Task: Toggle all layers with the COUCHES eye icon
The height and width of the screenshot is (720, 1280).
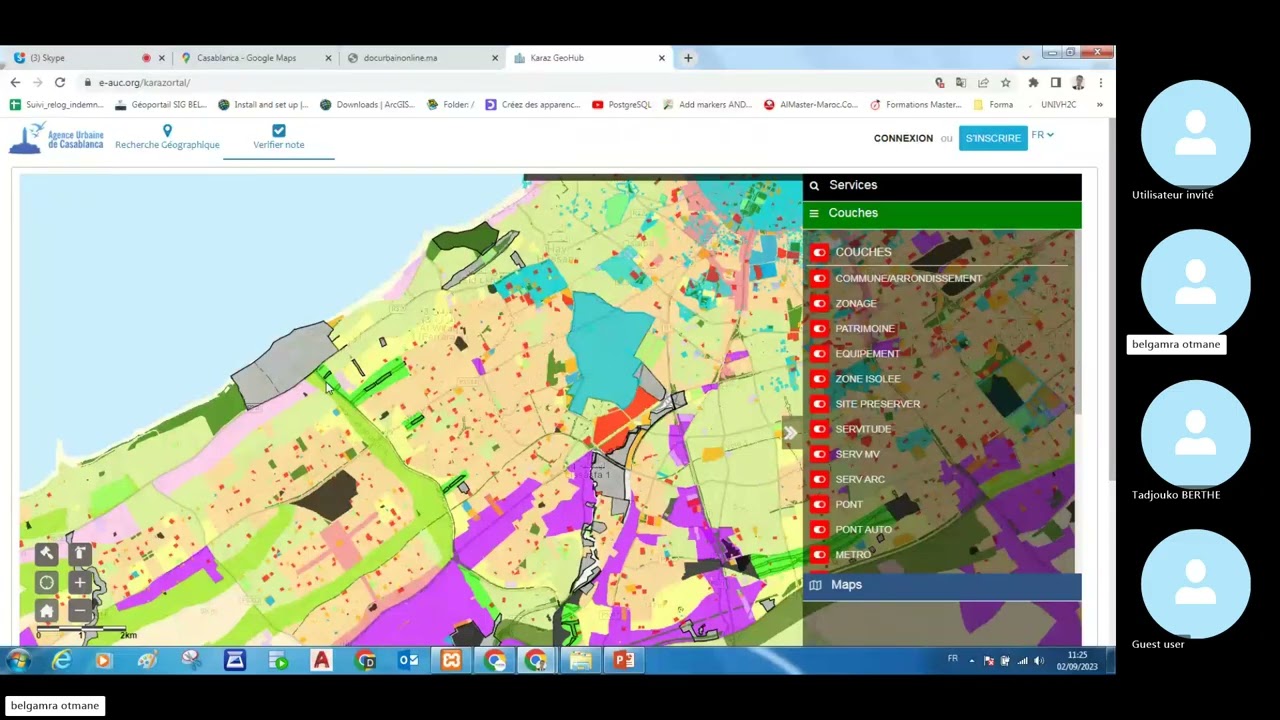Action: pyautogui.click(x=820, y=252)
